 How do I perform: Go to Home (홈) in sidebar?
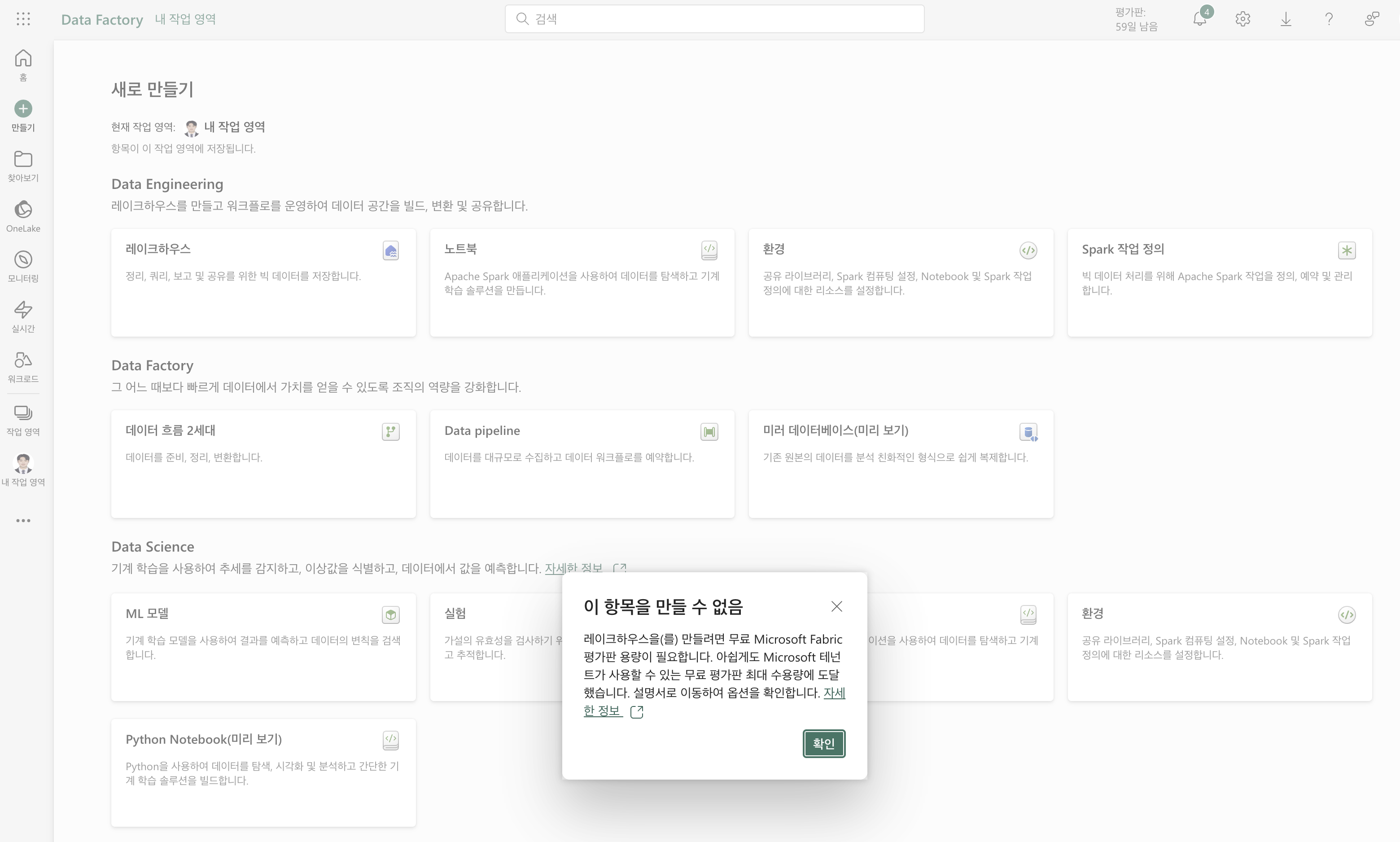click(x=23, y=65)
